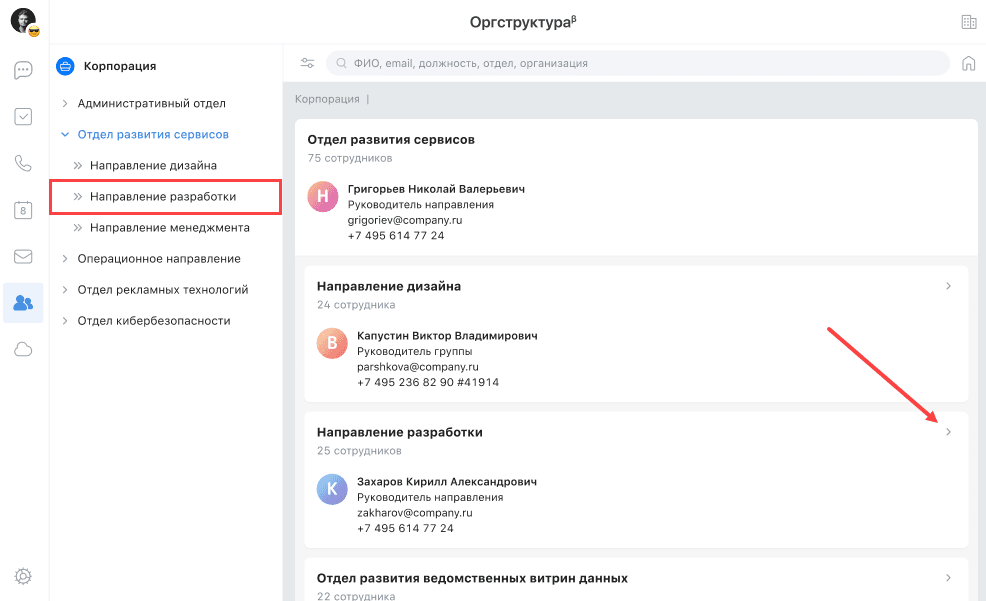Select Операционное направление in the tree
This screenshot has height=601, width=986.
159,258
